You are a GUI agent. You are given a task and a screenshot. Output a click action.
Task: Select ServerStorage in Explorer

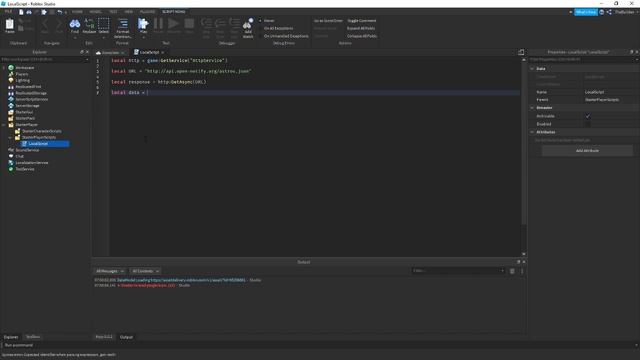point(27,106)
